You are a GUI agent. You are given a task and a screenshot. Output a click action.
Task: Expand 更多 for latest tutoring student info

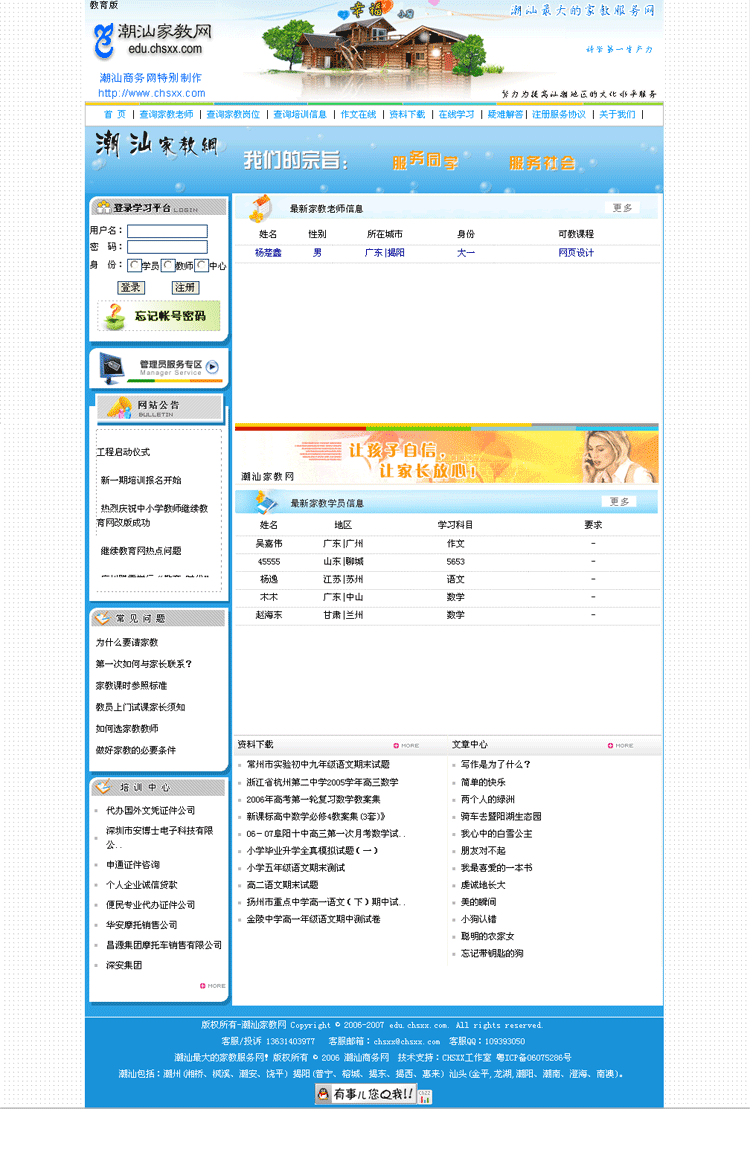[x=619, y=502]
